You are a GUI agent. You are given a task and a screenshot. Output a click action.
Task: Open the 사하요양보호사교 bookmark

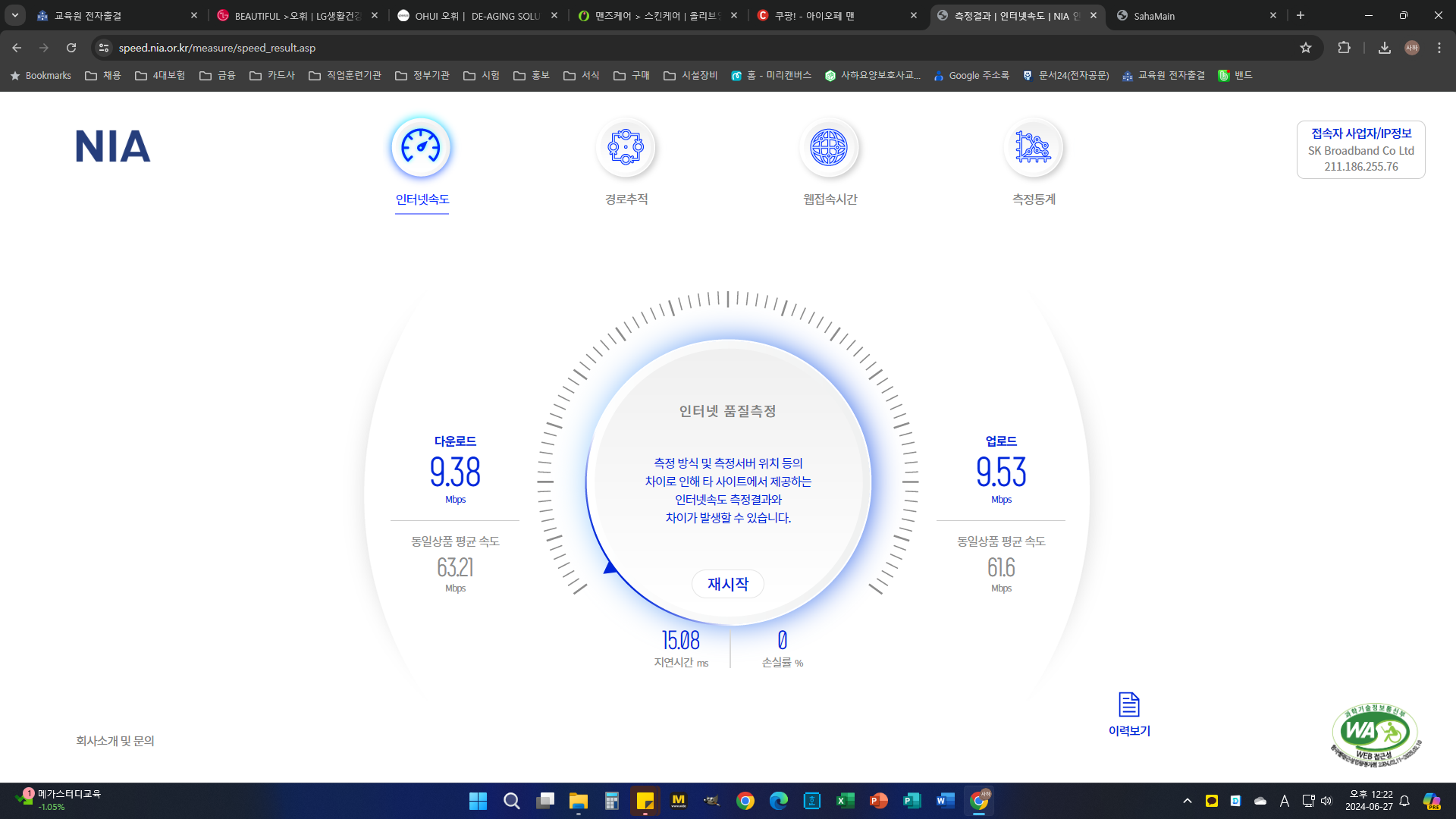[873, 75]
